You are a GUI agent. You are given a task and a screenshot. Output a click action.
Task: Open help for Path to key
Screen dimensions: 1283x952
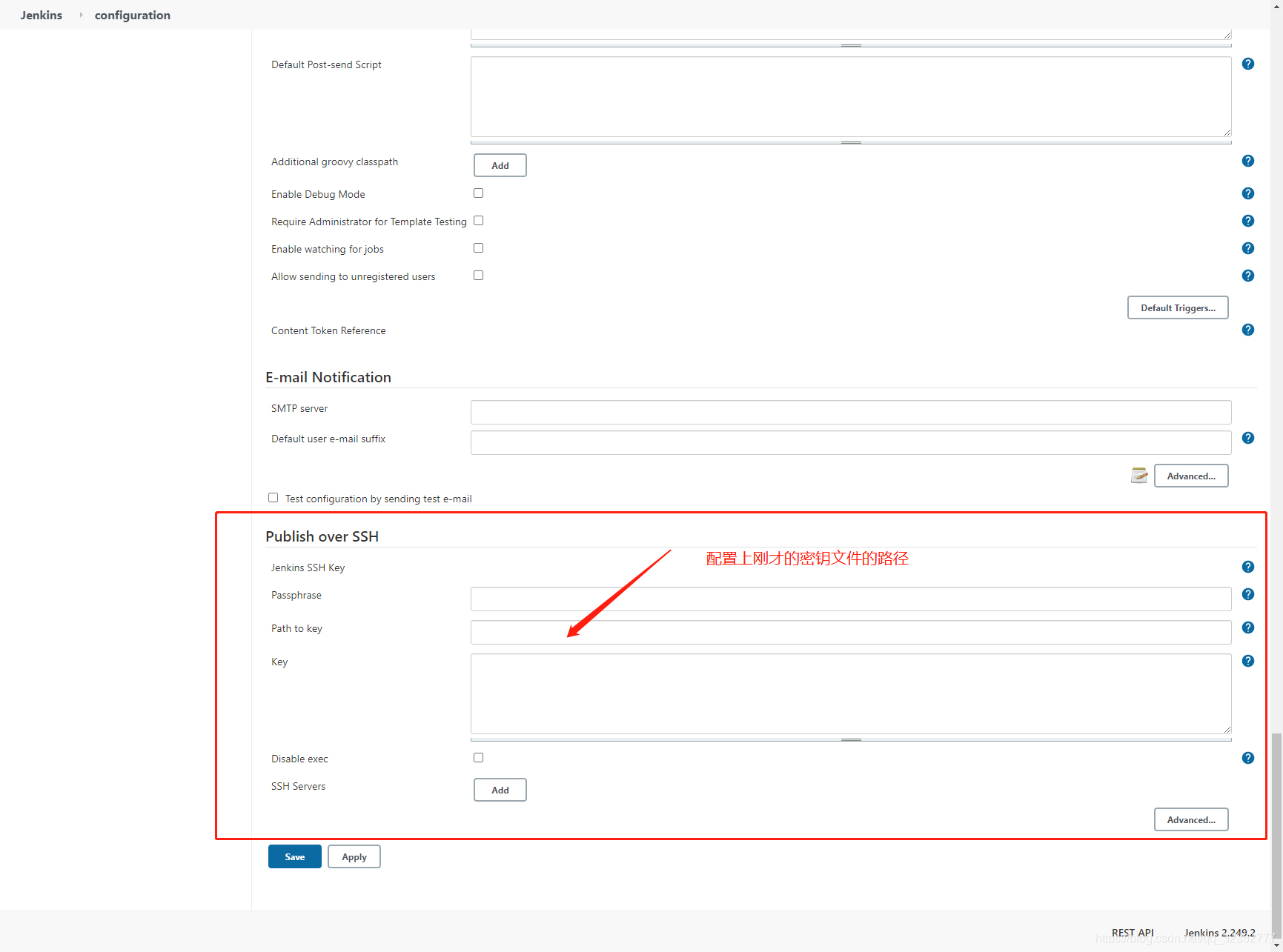(1247, 628)
